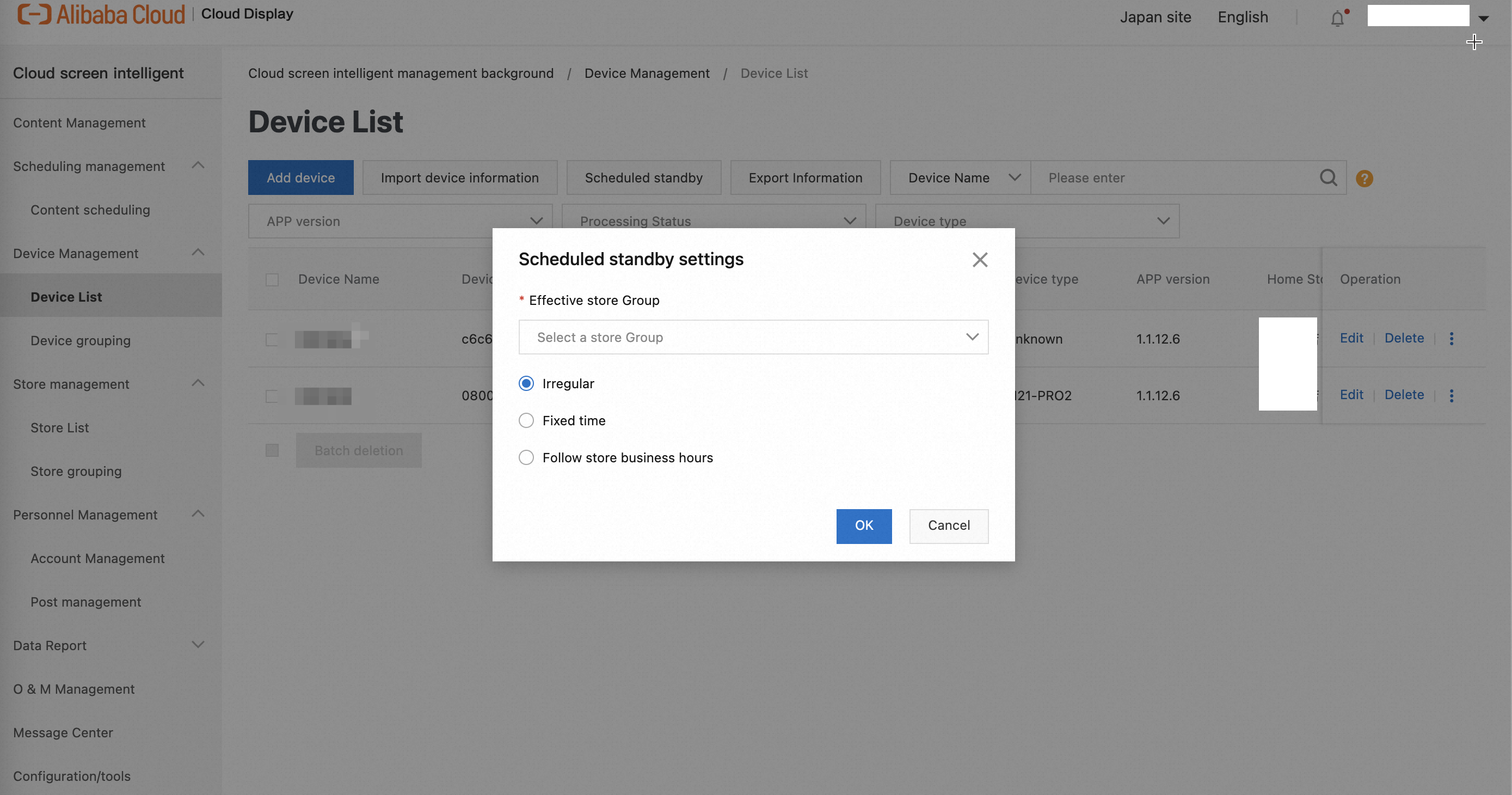1512x795 pixels.
Task: Click the Export Information button
Action: pos(806,178)
